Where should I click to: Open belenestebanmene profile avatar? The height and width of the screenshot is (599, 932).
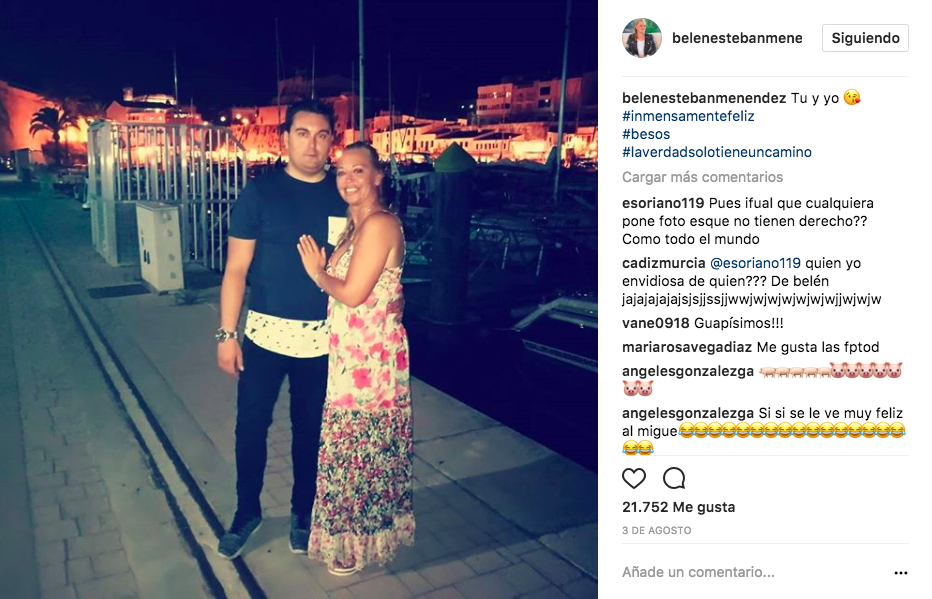[642, 38]
